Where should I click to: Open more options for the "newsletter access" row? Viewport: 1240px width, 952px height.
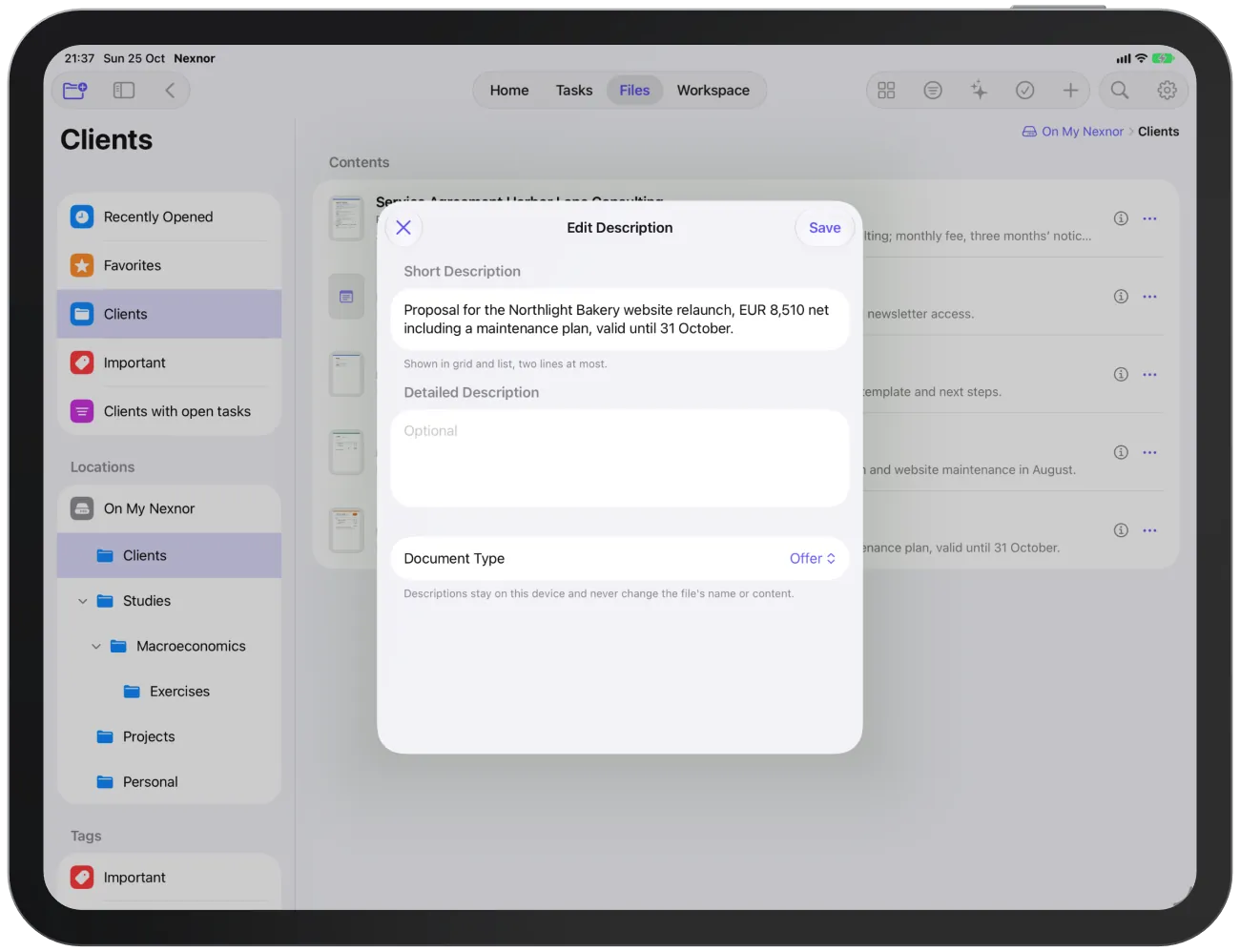click(x=1150, y=297)
